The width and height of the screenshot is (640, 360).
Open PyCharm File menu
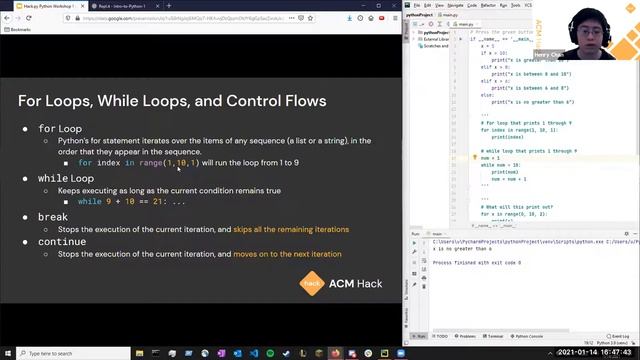[417, 5]
